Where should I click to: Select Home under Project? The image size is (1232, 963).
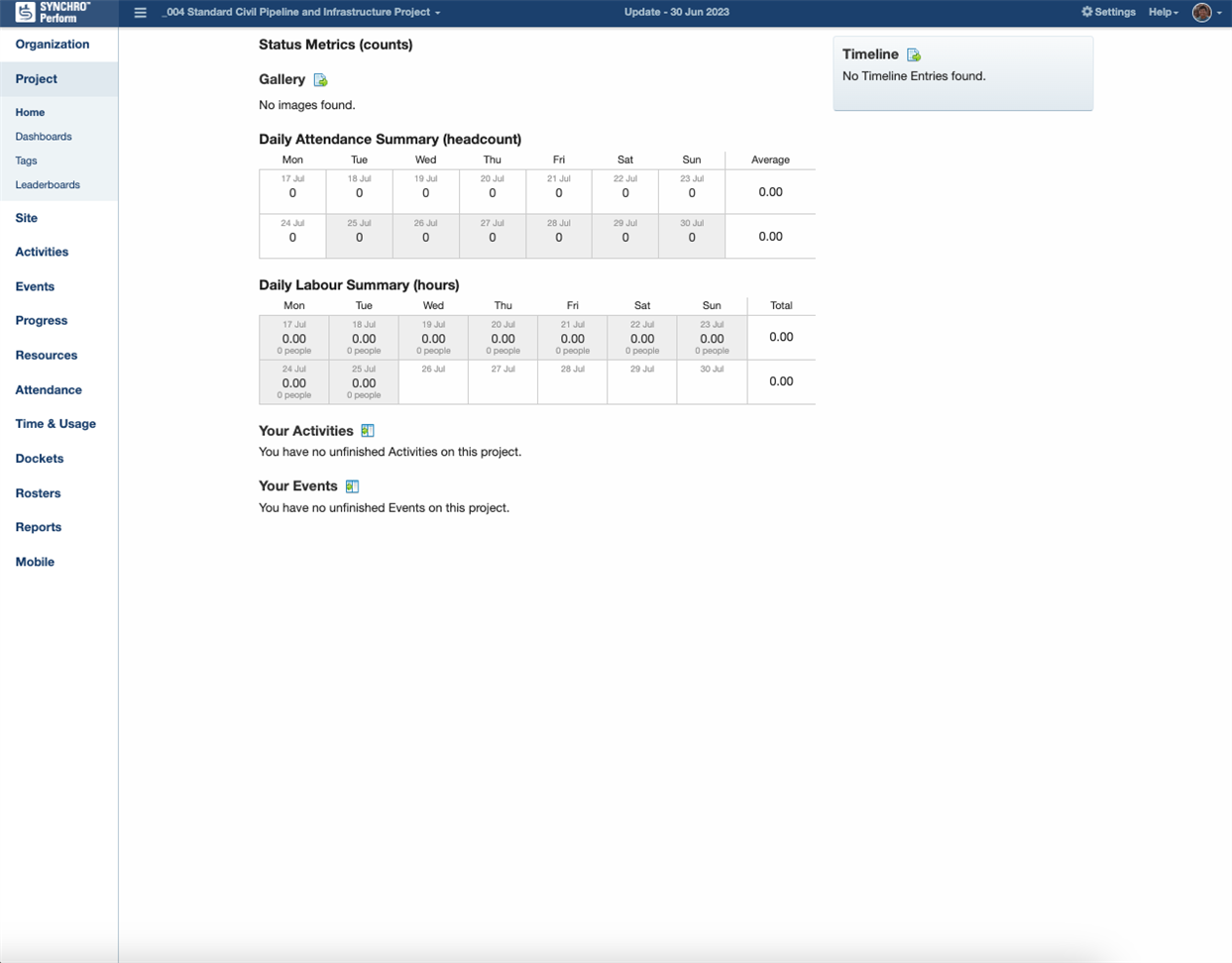[30, 113]
